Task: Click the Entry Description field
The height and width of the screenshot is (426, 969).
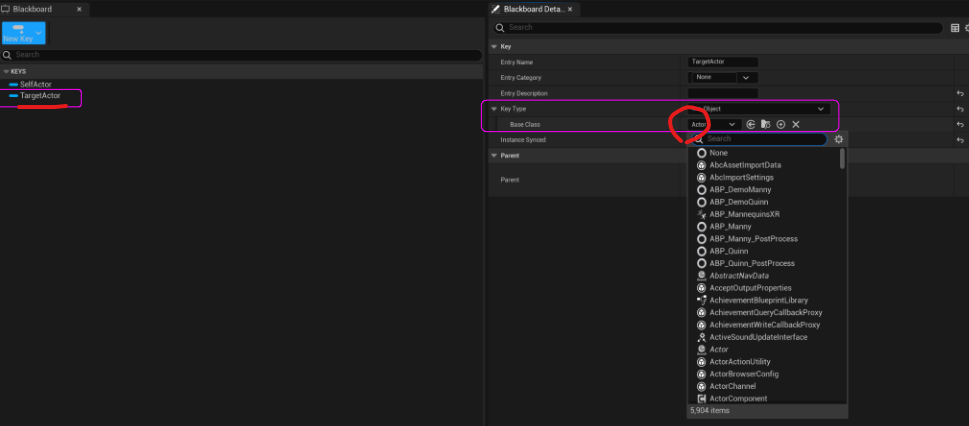Action: pos(722,93)
